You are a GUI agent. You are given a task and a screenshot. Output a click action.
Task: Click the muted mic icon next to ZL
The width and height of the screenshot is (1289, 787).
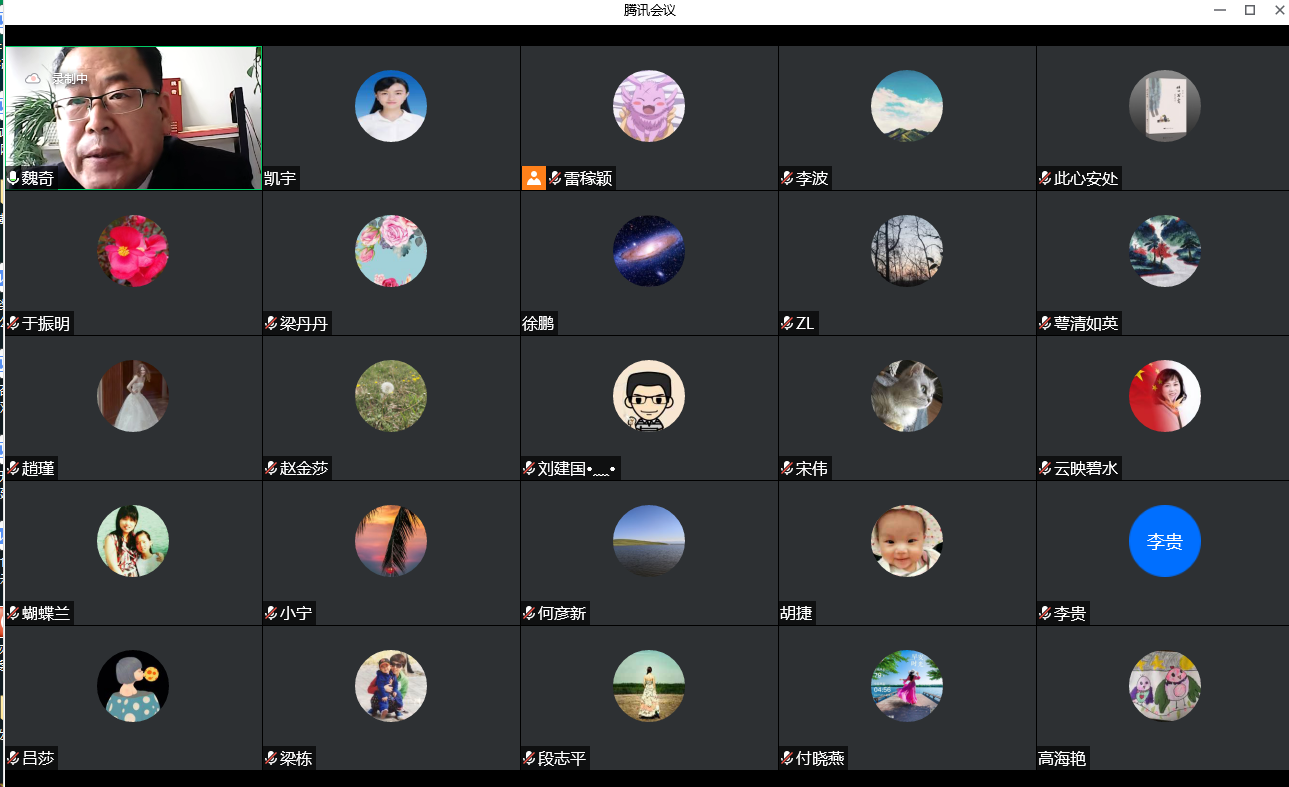pyautogui.click(x=787, y=324)
